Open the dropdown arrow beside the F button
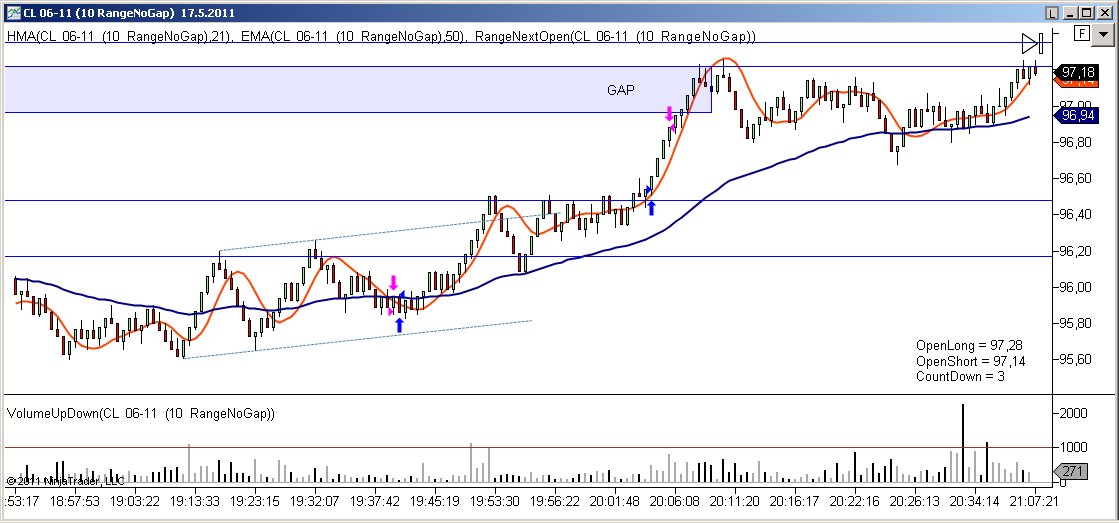Screen dimensions: 1119x523 [1103, 33]
